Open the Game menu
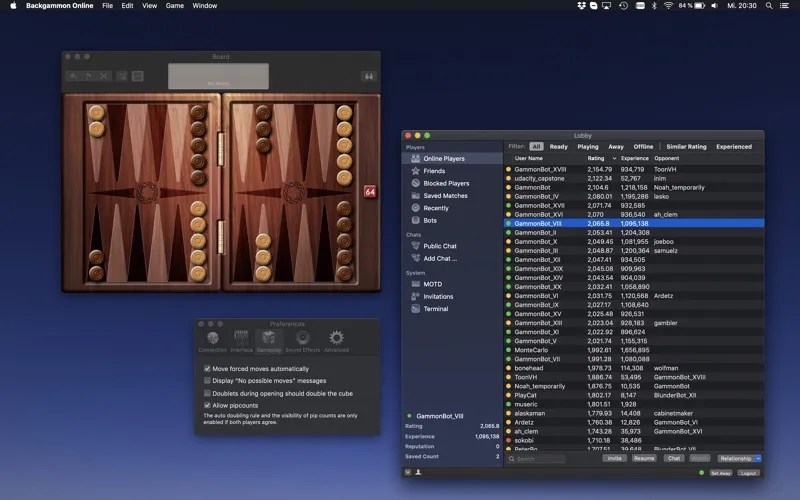The width and height of the screenshot is (800, 500). 174,6
